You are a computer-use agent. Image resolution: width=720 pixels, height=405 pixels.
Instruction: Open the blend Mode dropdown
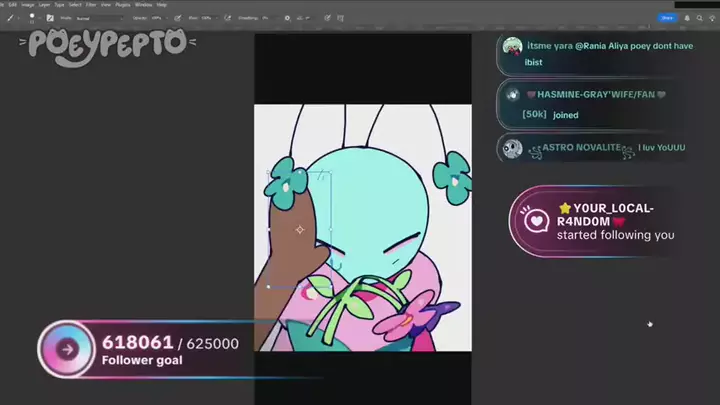(98, 17)
